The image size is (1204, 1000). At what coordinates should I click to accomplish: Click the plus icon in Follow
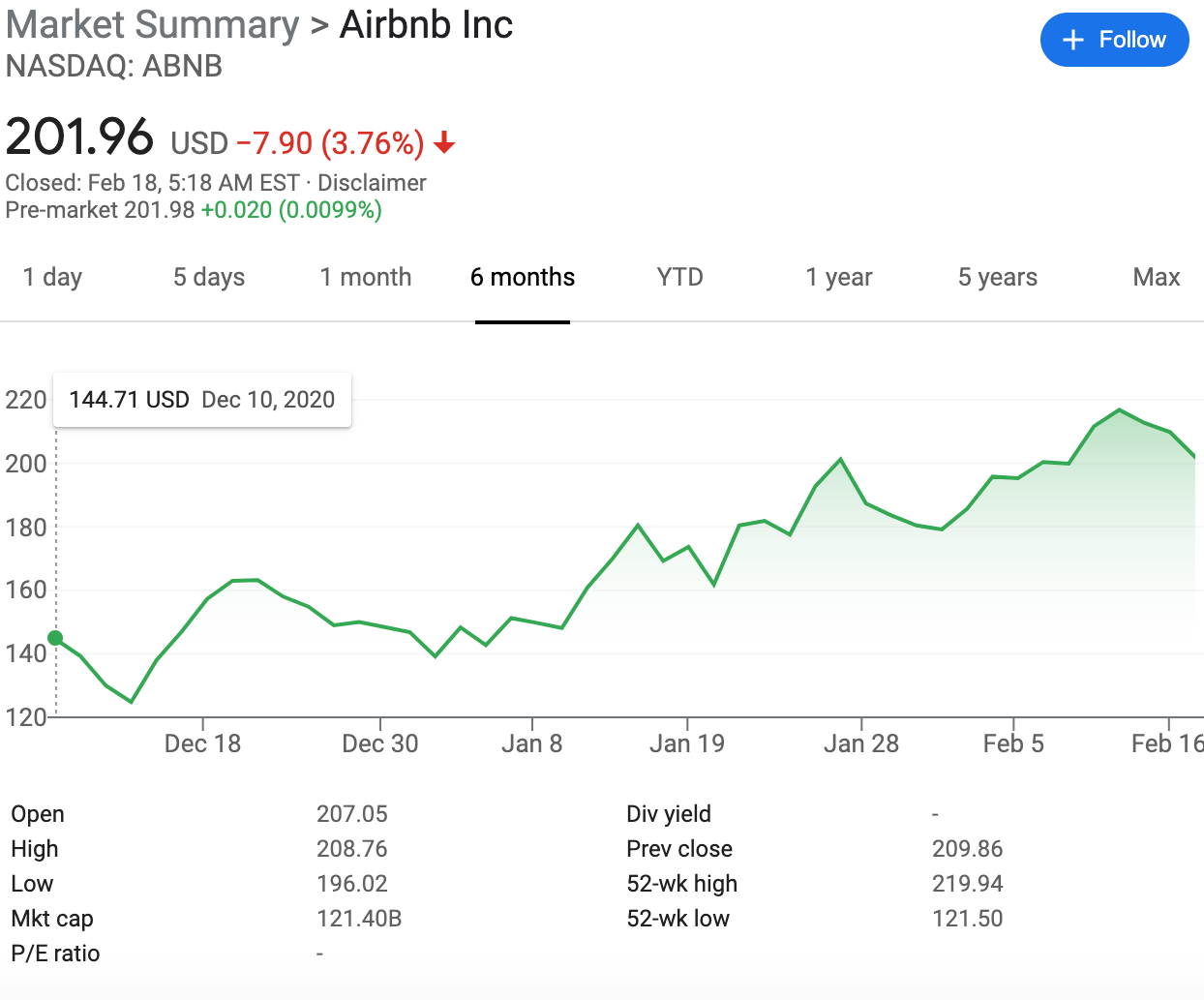1072,40
